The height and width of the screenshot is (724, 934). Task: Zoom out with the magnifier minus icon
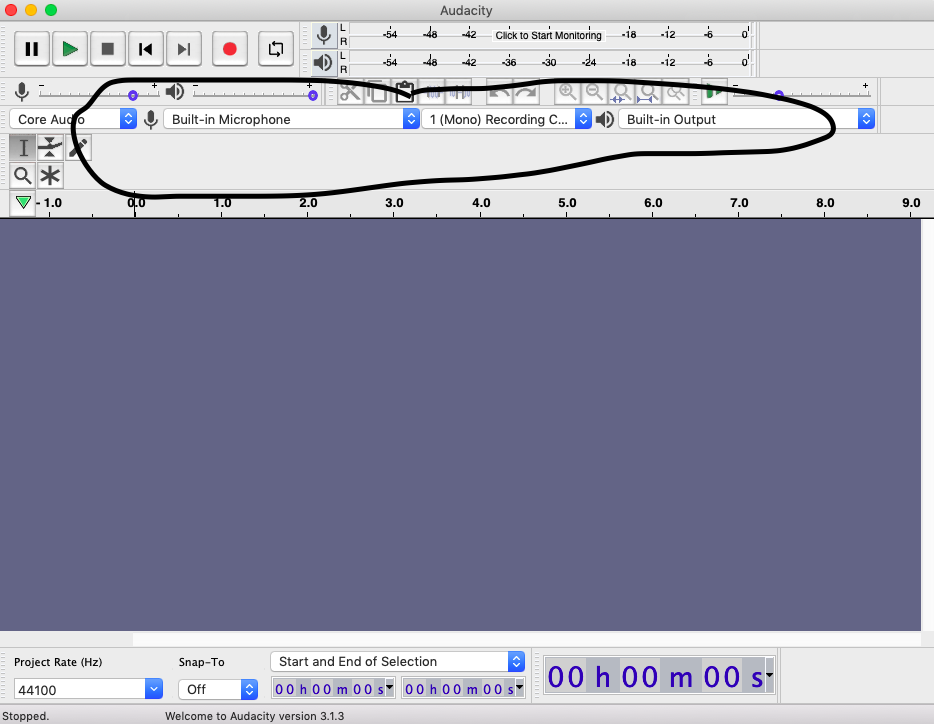click(594, 92)
